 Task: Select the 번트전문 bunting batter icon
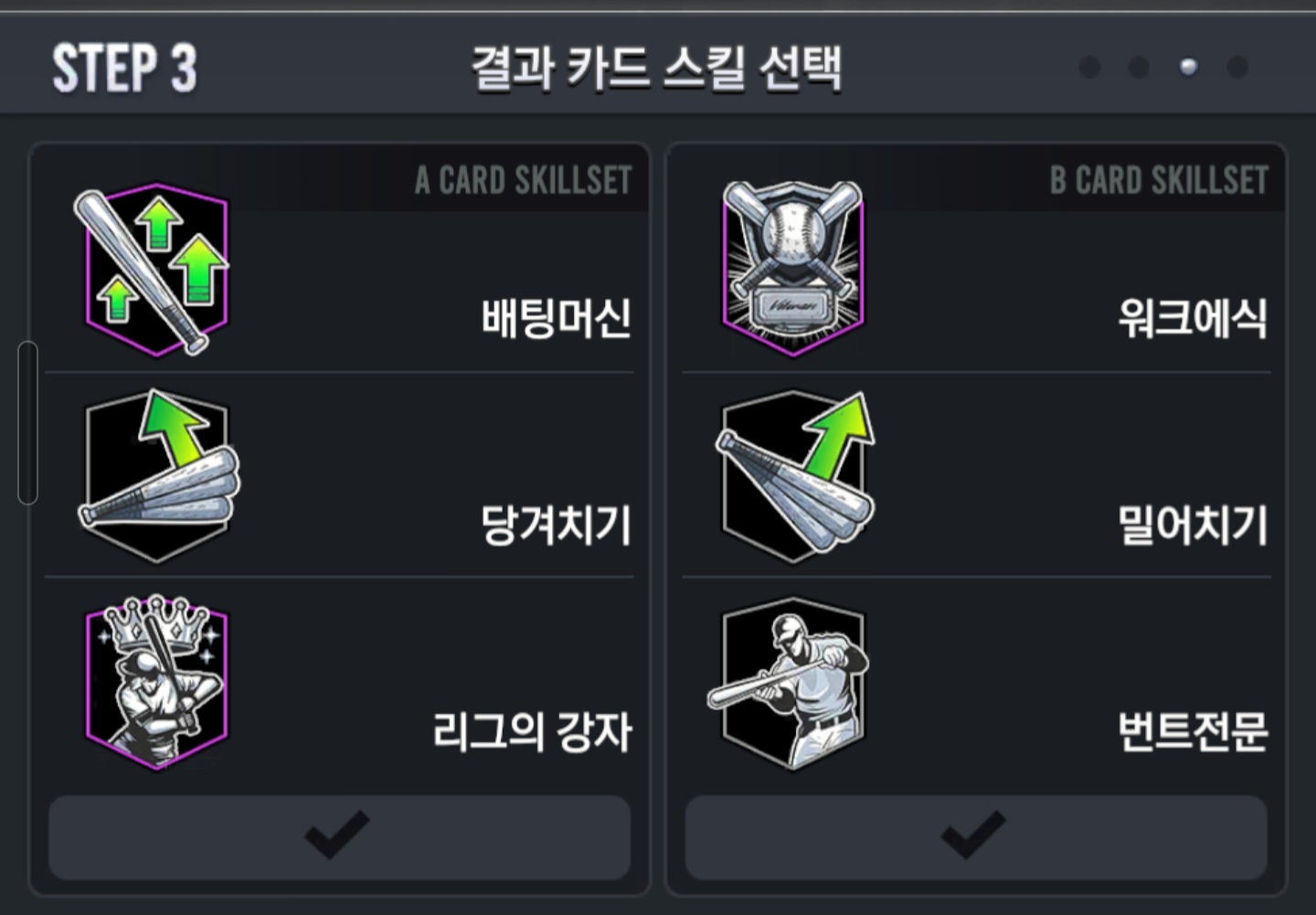tap(791, 685)
